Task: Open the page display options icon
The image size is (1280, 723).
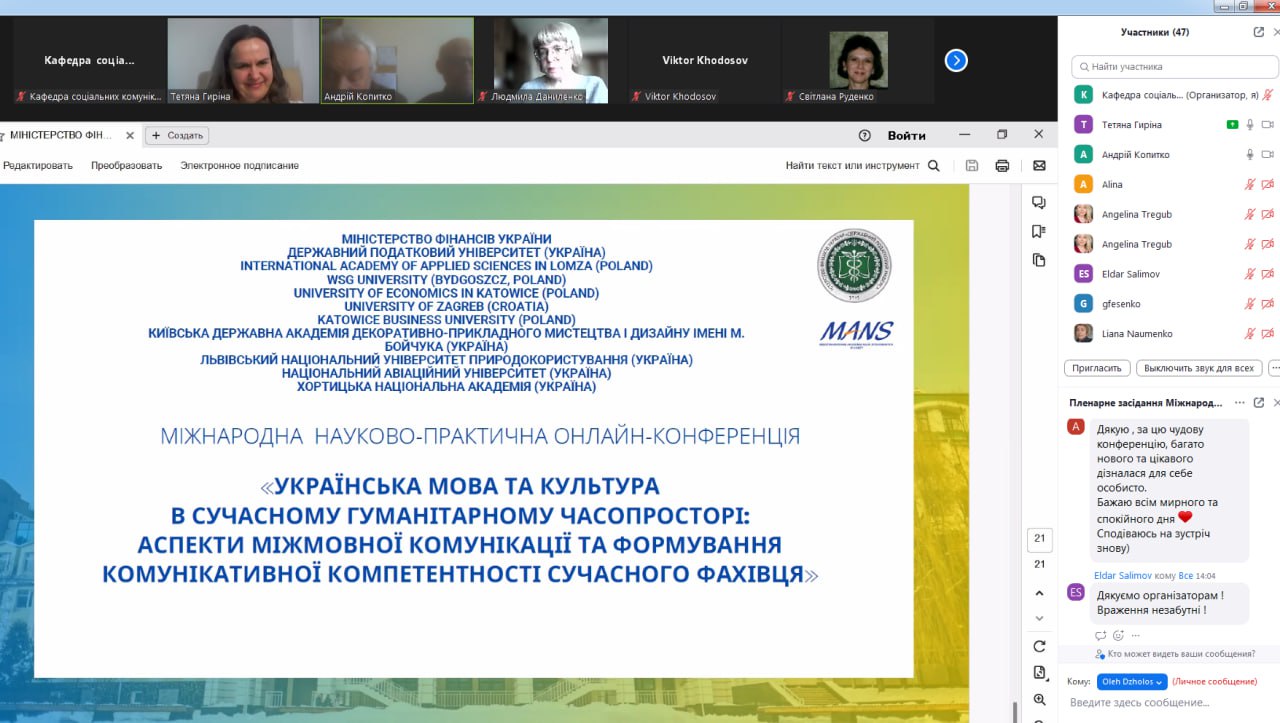Action: click(1039, 672)
